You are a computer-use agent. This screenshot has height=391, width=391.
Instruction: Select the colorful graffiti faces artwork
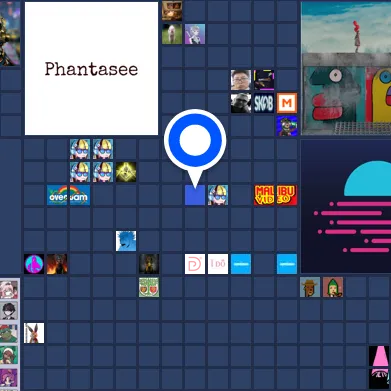346,68
